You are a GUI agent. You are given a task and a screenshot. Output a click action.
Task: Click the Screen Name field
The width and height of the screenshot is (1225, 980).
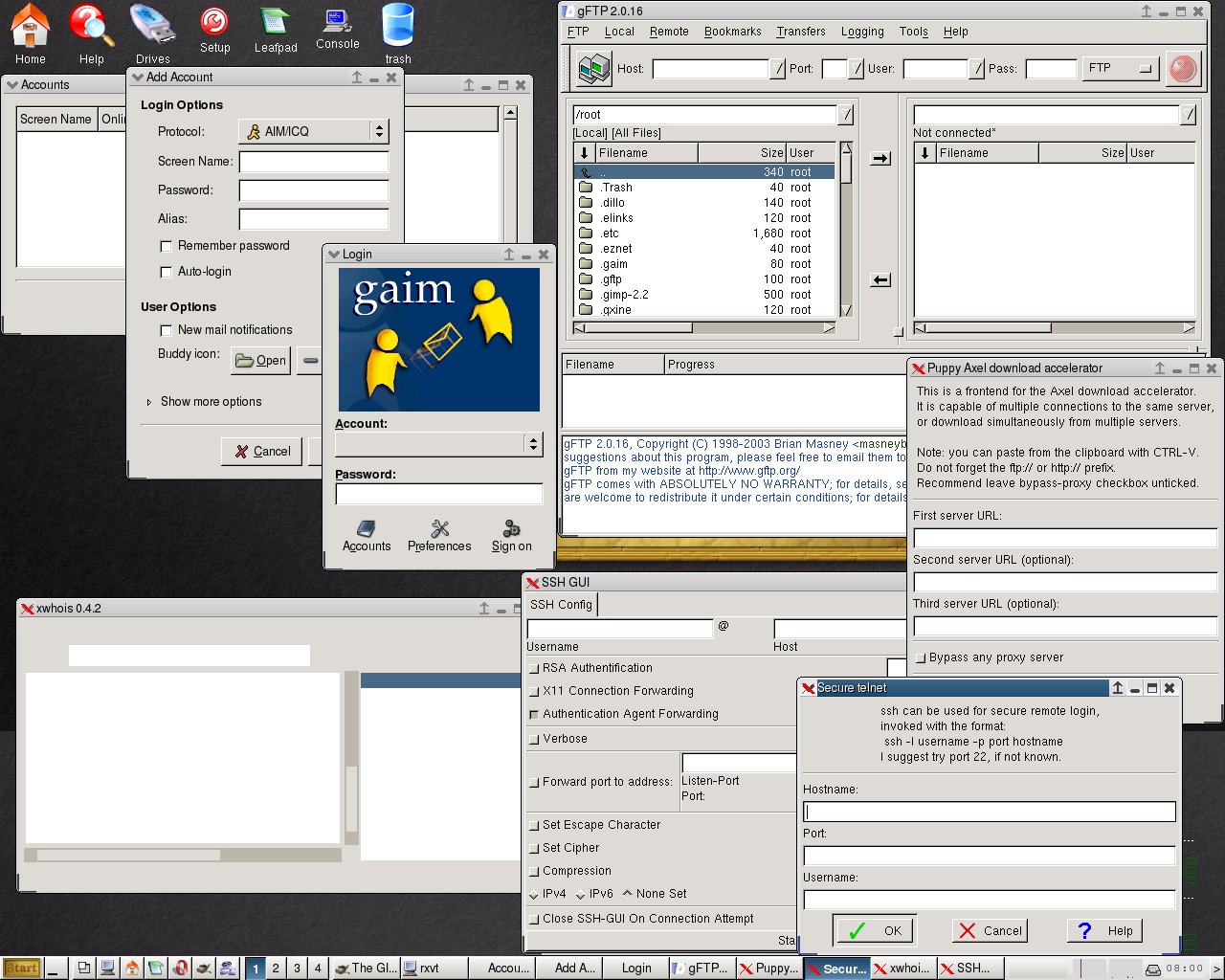[314, 162]
